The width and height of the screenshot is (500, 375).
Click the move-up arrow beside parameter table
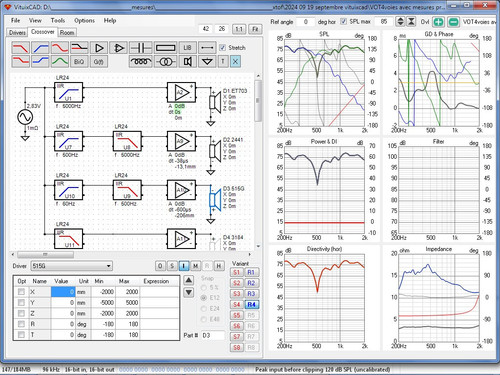click(189, 280)
